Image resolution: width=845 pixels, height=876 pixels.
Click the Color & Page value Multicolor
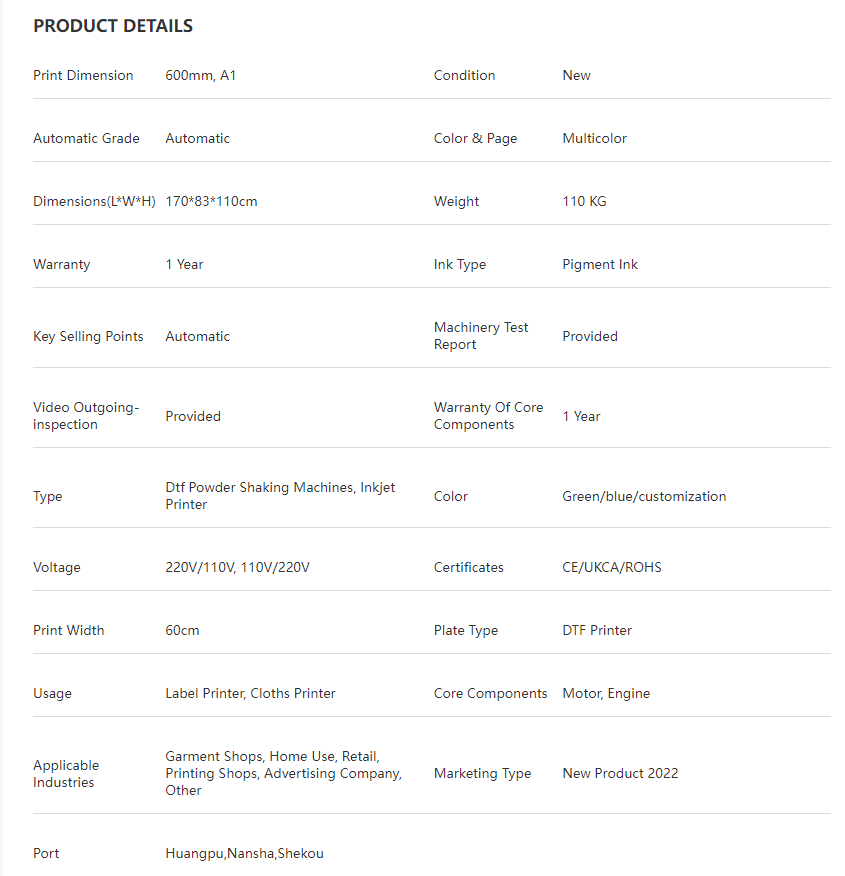click(x=594, y=138)
